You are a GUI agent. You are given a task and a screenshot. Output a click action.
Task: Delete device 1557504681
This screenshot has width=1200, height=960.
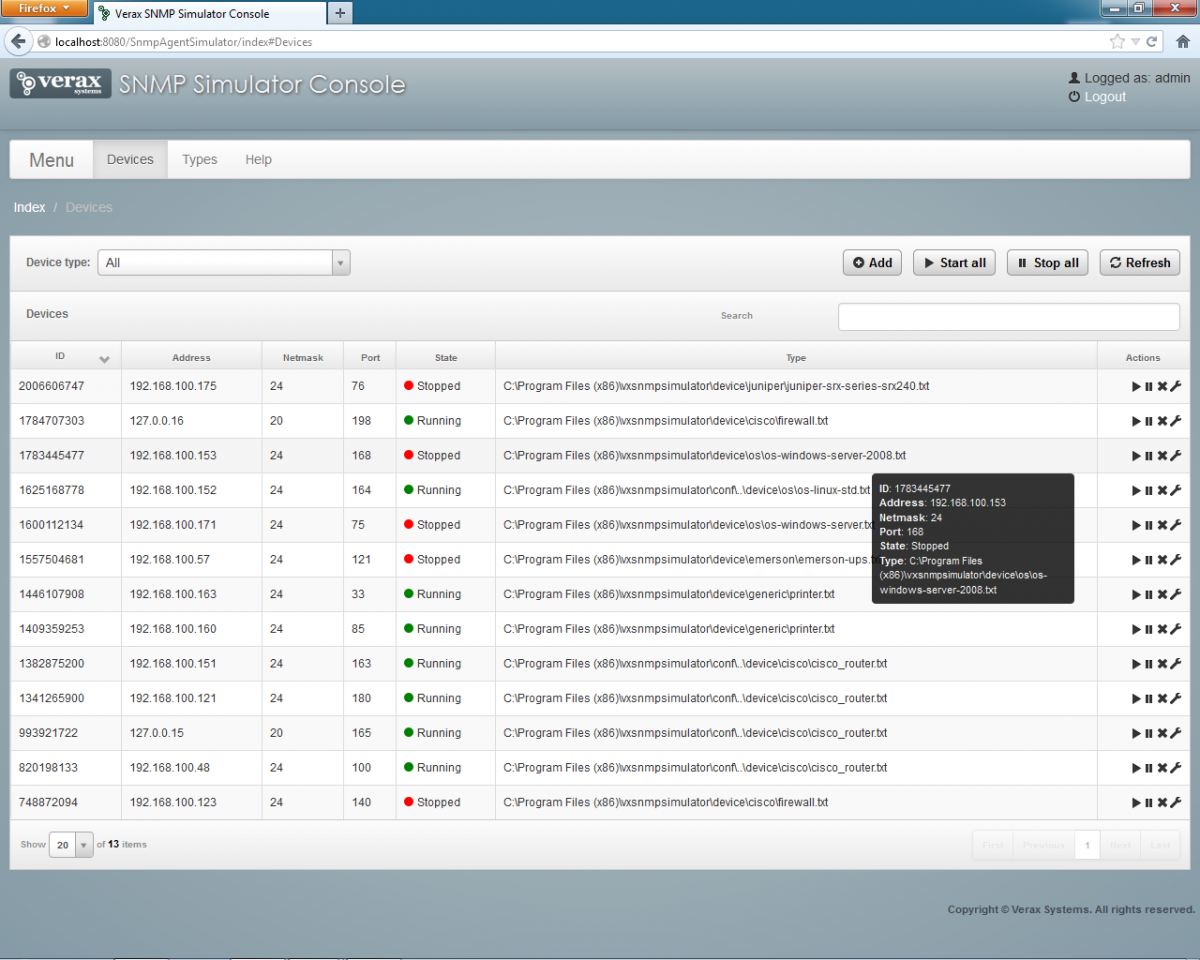(x=1162, y=560)
